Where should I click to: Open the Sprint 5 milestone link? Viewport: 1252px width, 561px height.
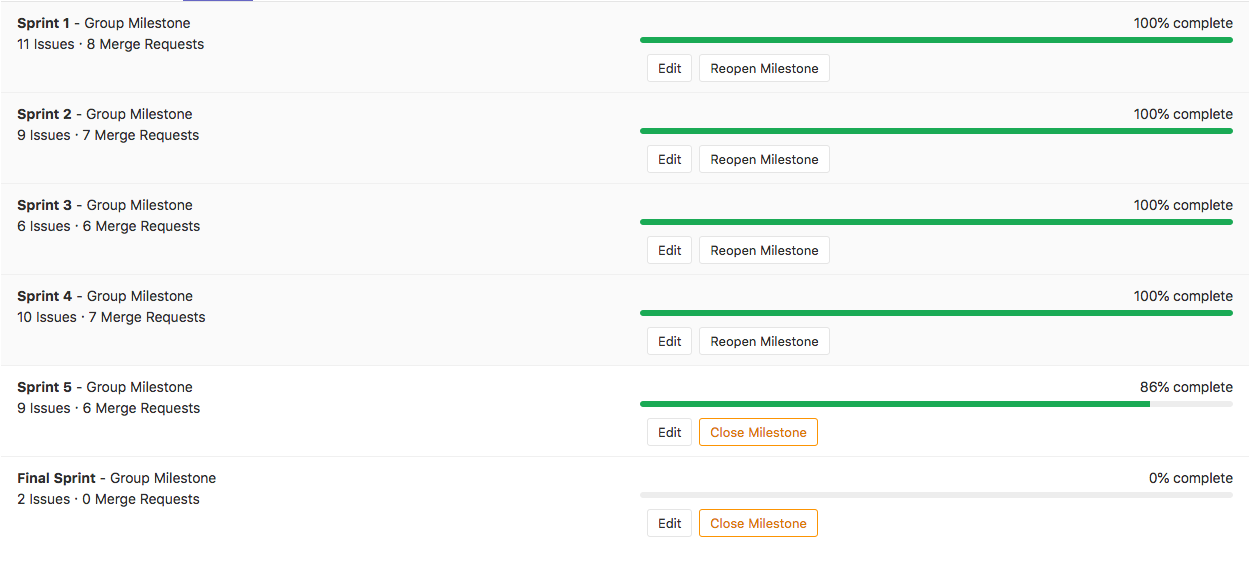44,387
